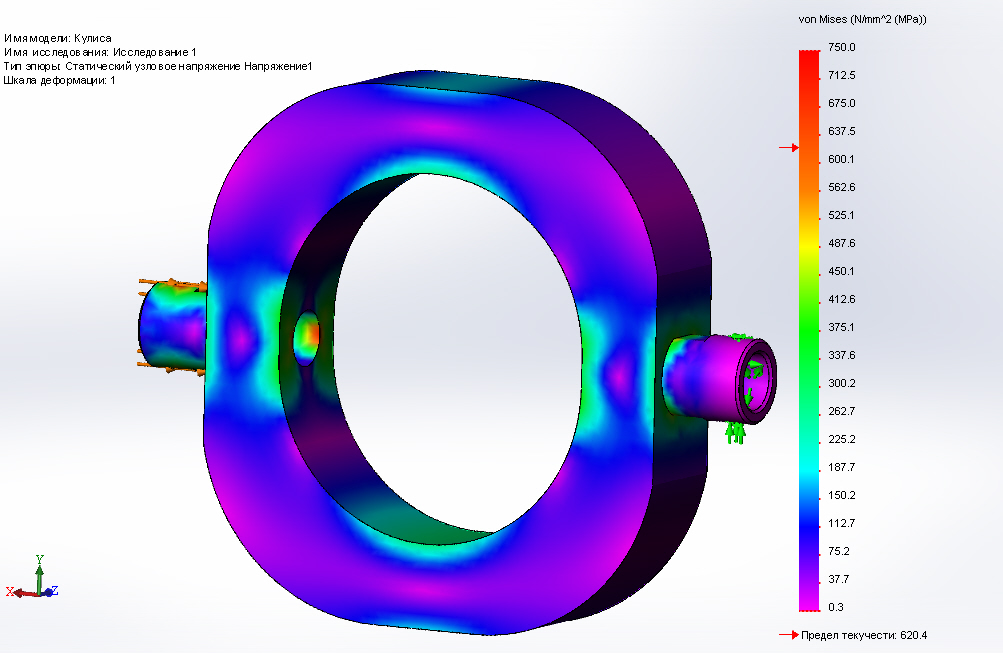Screen dimensions: 1003x653
Task: Click the 337.6 legend value
Action: [841, 355]
